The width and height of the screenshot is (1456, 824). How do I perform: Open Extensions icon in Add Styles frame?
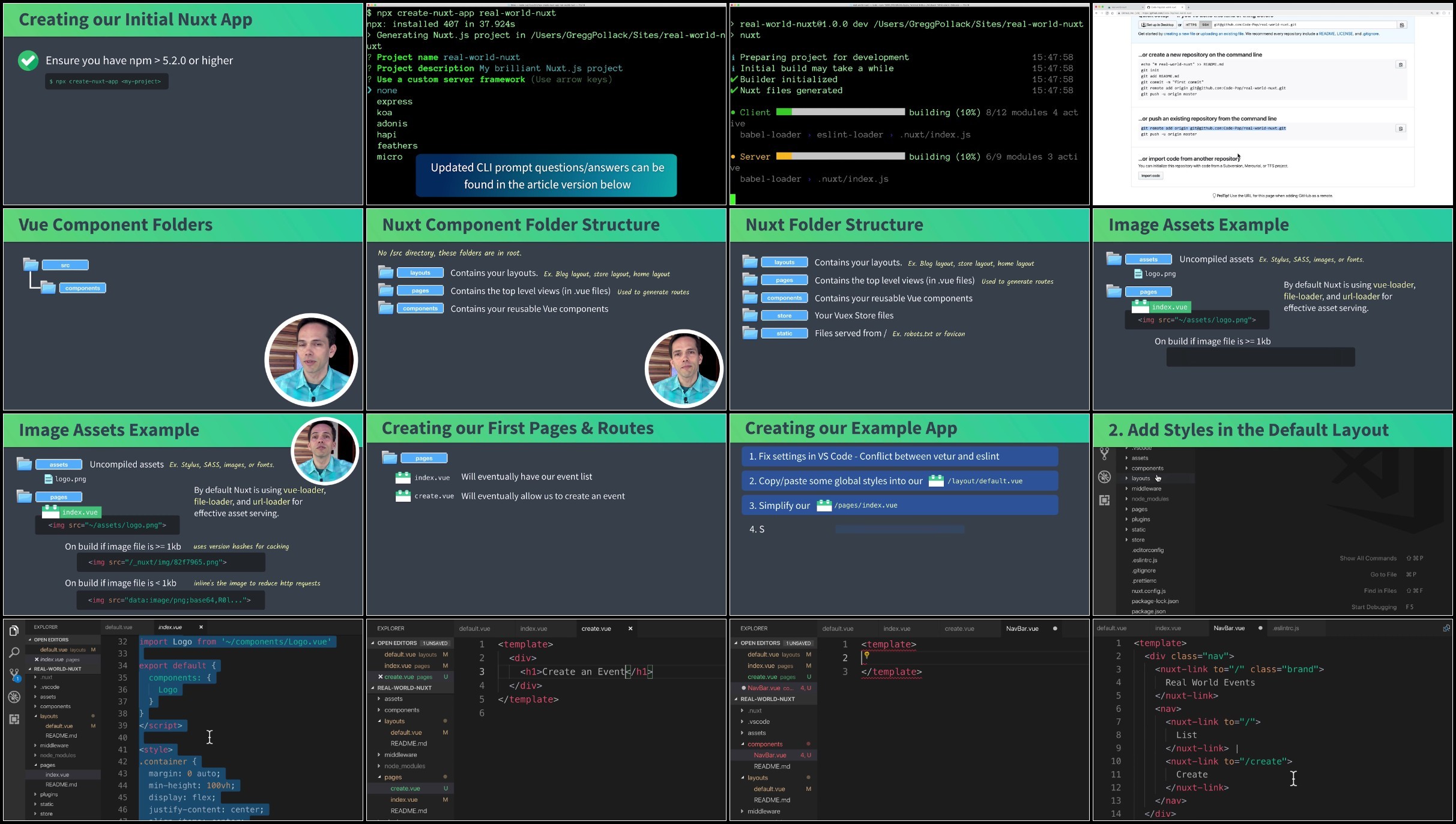click(x=1104, y=500)
